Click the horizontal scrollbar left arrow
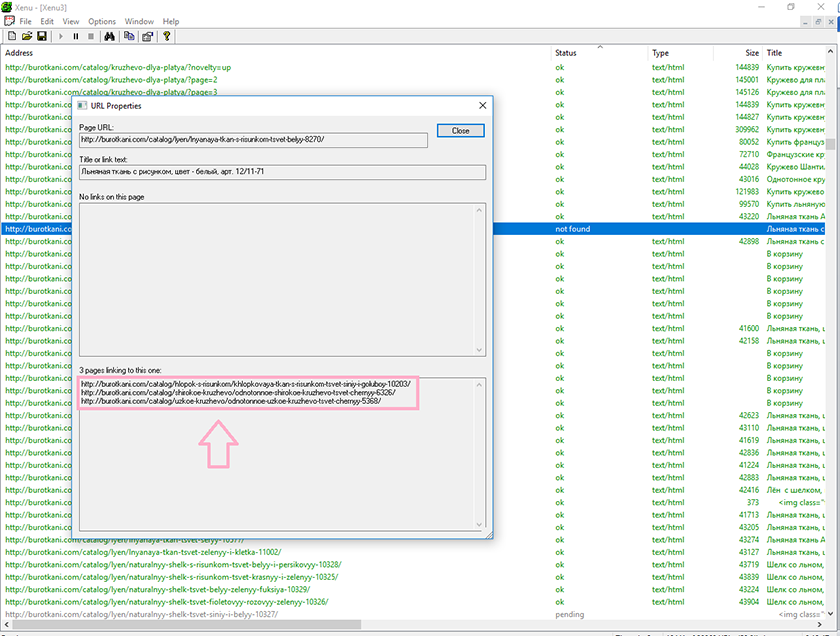Viewport: 840px width, 636px height. pos(6,625)
